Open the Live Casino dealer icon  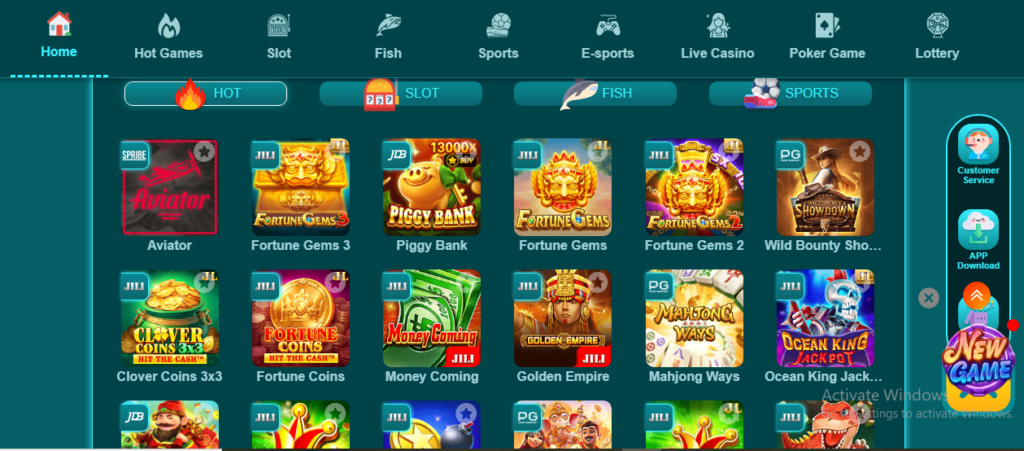pos(718,26)
